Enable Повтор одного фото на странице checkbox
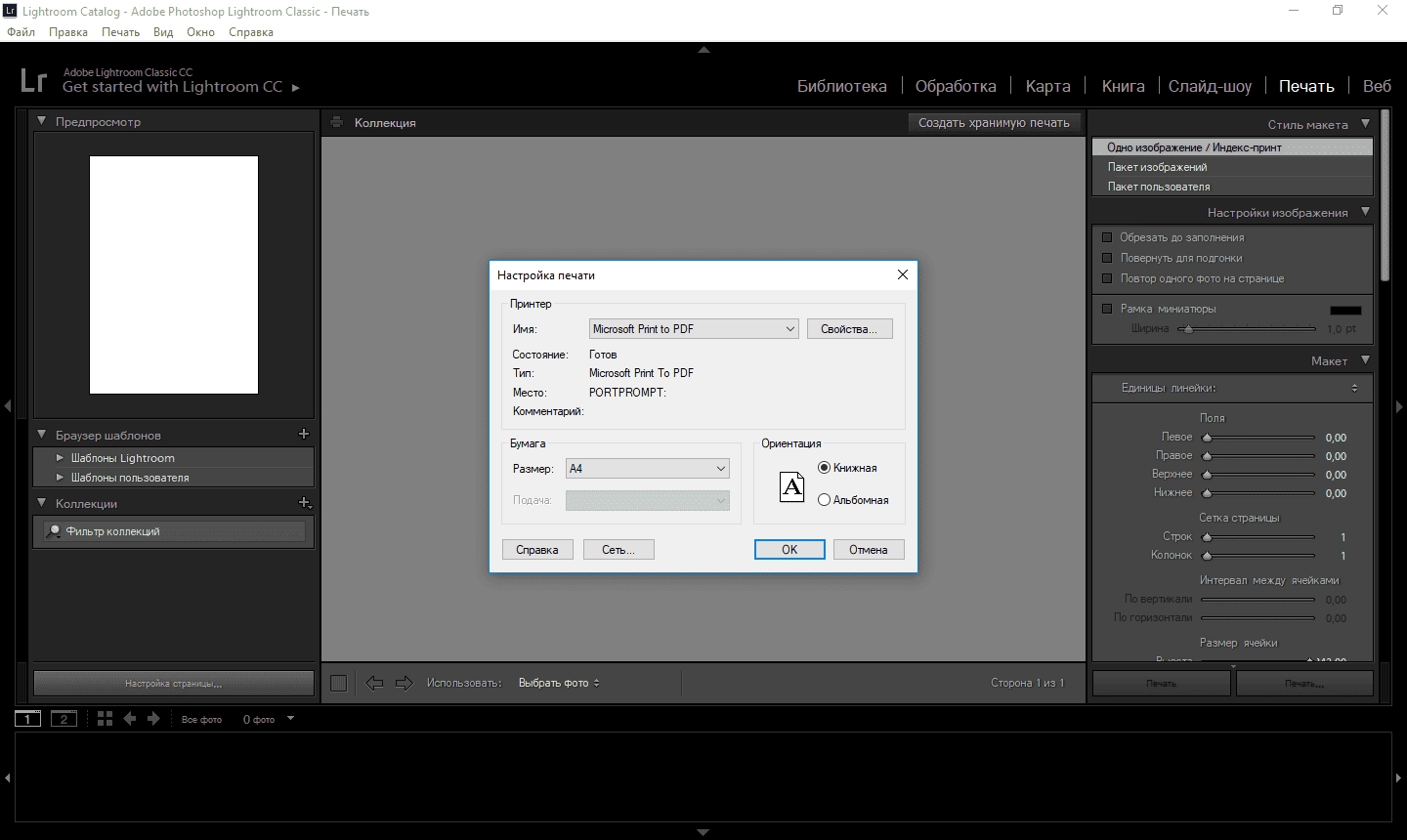 point(1107,278)
